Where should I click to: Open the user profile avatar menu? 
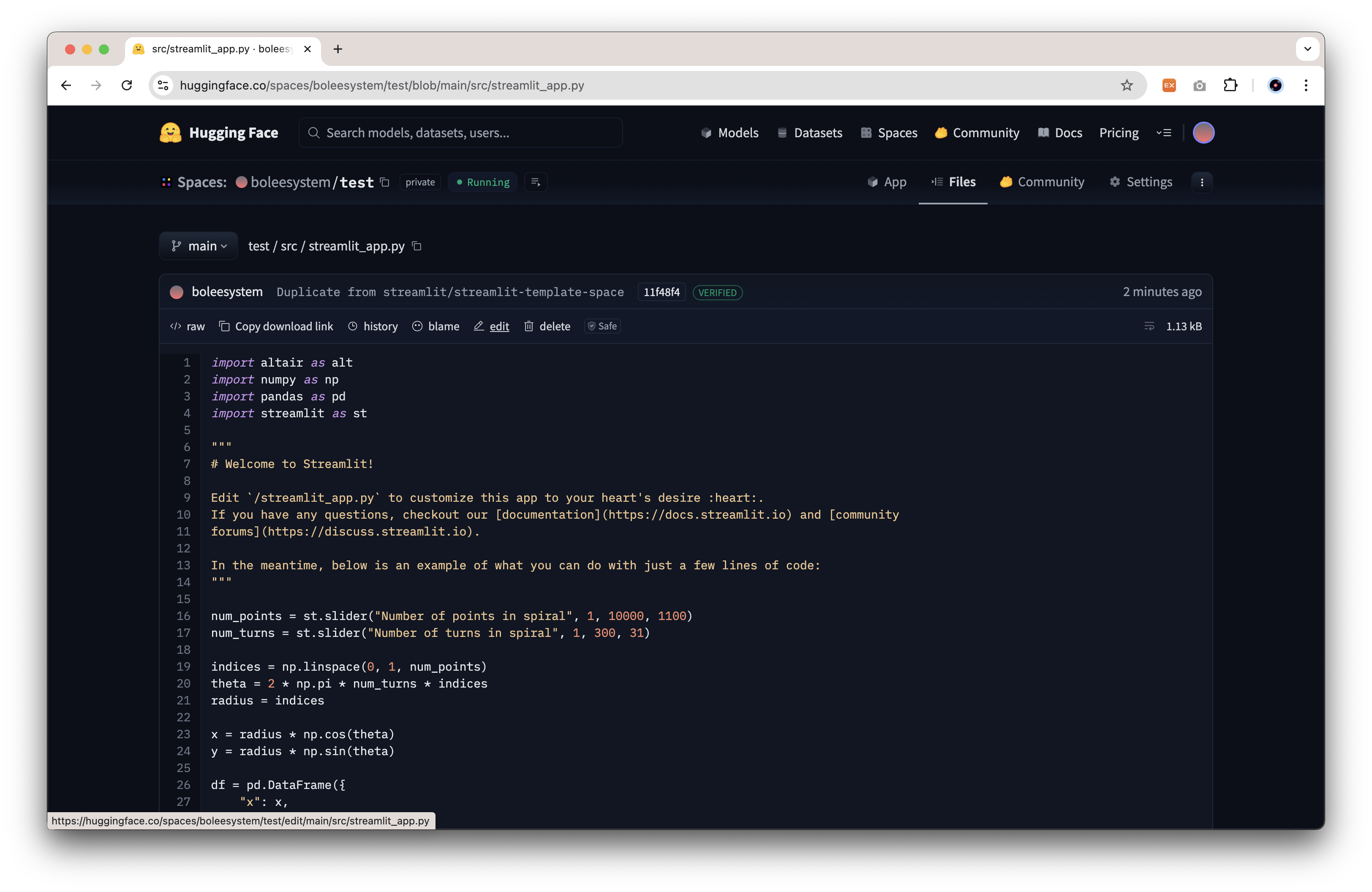(x=1203, y=133)
